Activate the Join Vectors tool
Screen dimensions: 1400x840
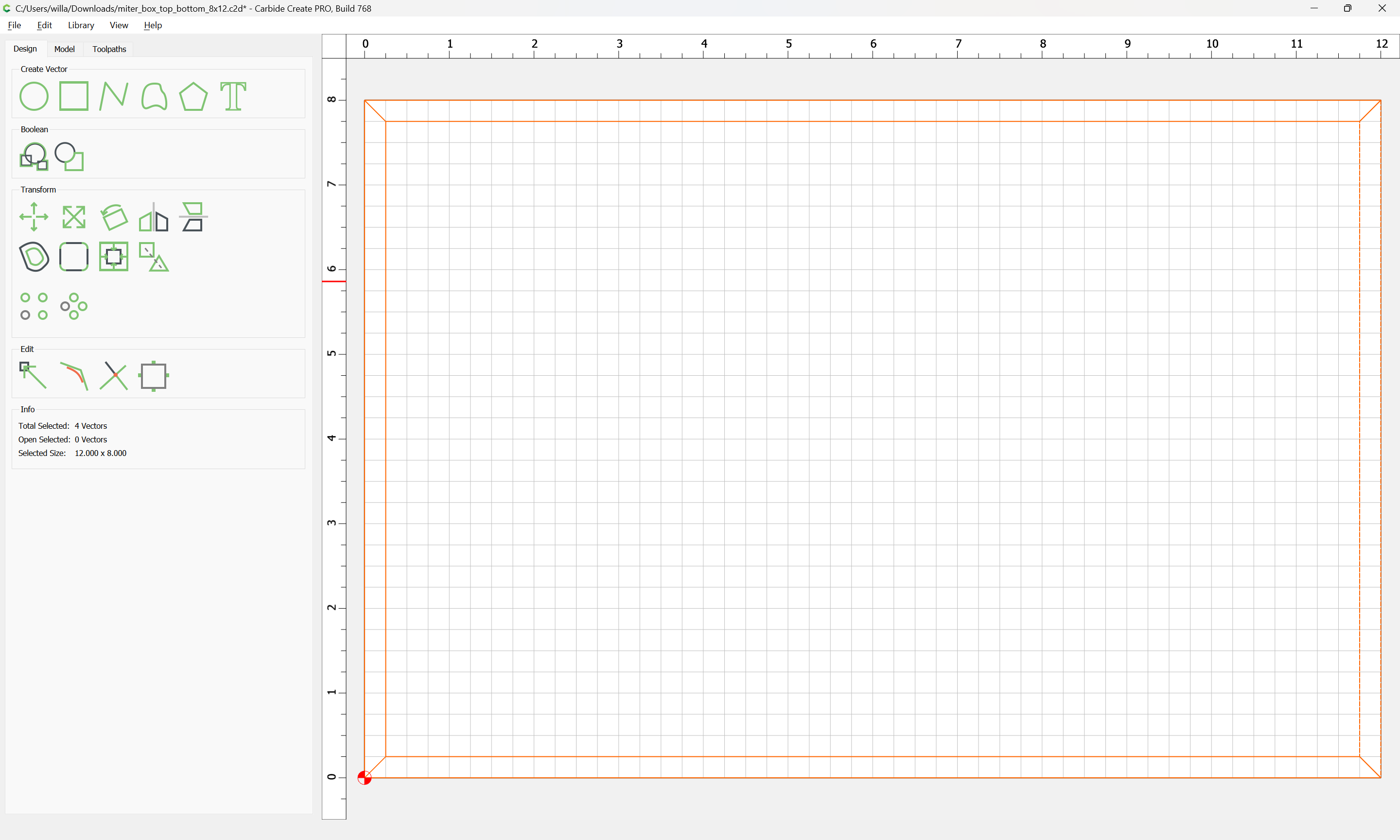[x=74, y=376]
